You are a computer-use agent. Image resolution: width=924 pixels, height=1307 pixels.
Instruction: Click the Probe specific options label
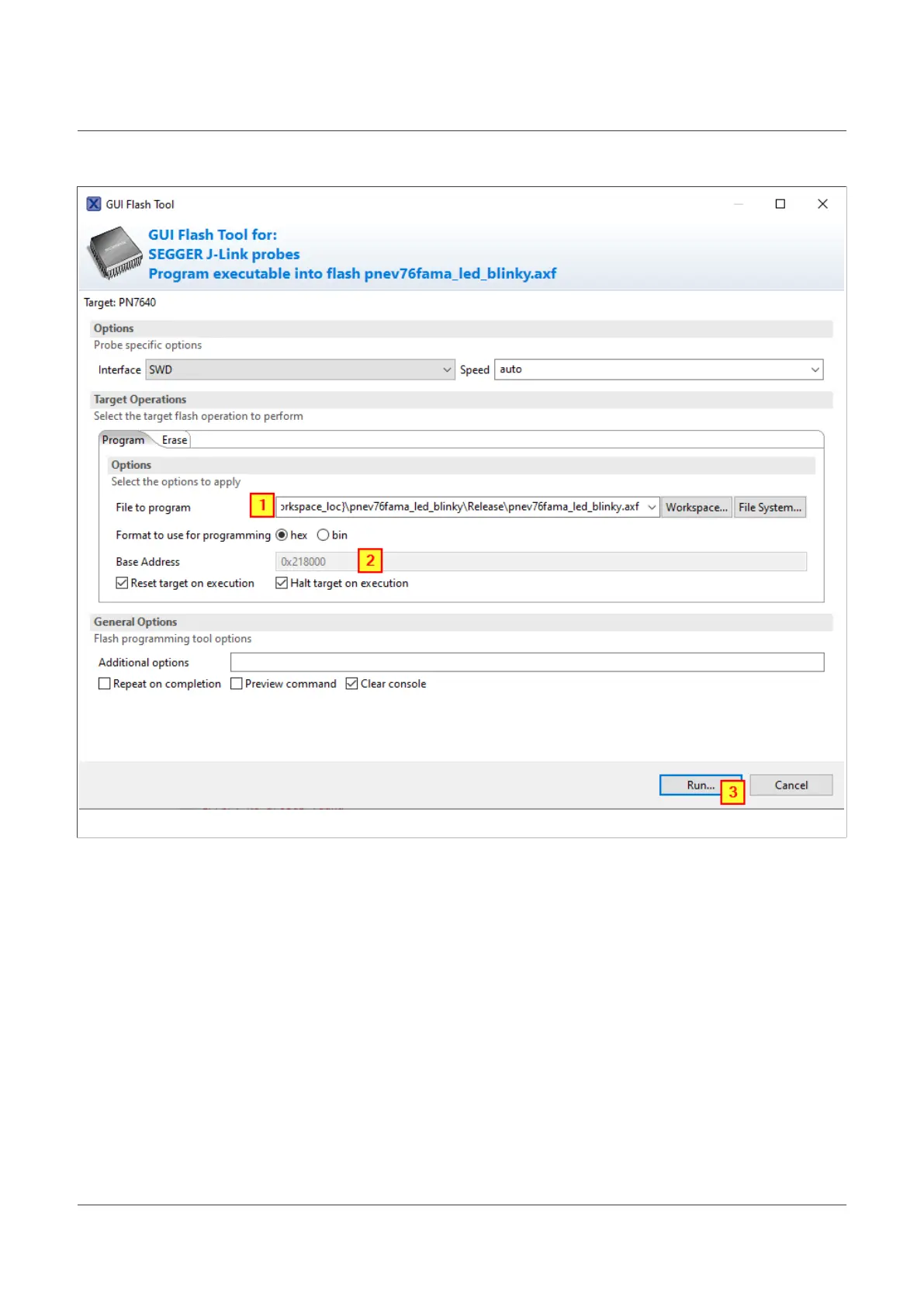[148, 345]
